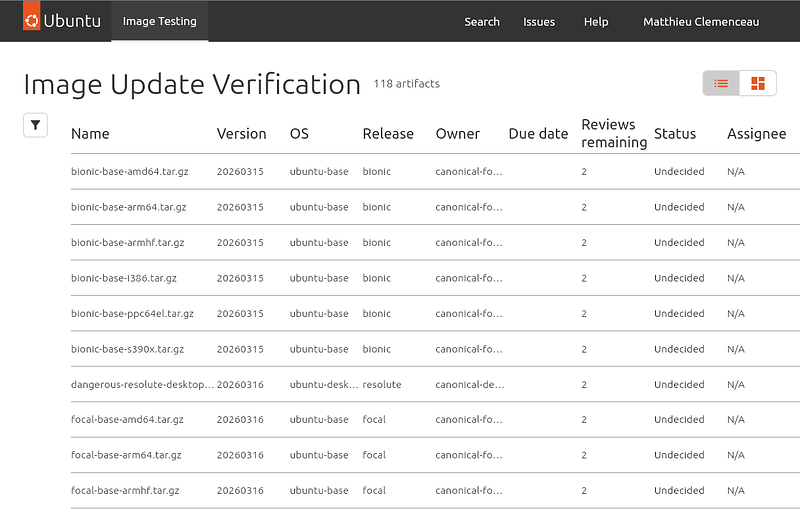Switch to list view icon

pyautogui.click(x=721, y=83)
